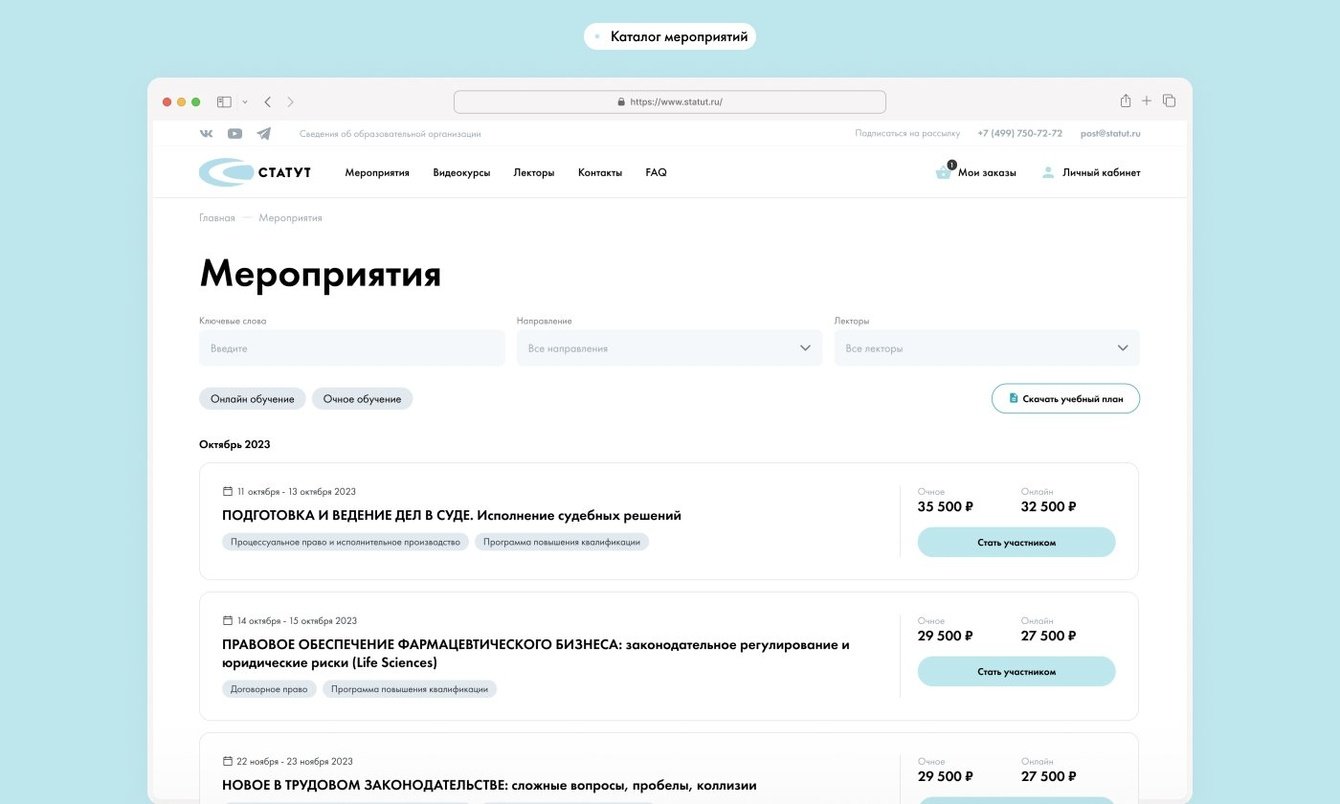Click the user profile icon
The image size is (1340, 804).
tap(1048, 172)
